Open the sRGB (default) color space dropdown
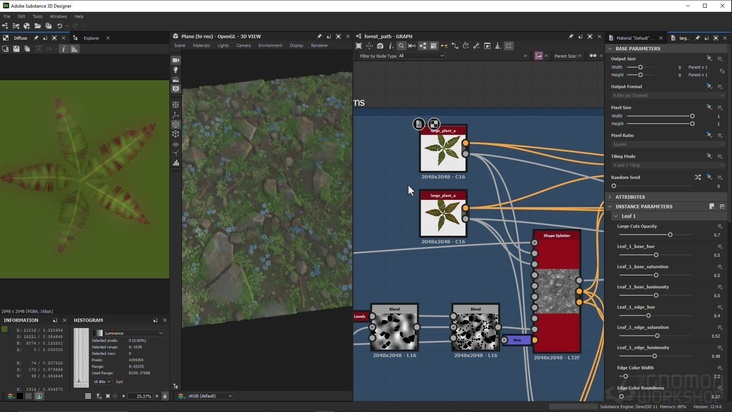 click(x=209, y=396)
